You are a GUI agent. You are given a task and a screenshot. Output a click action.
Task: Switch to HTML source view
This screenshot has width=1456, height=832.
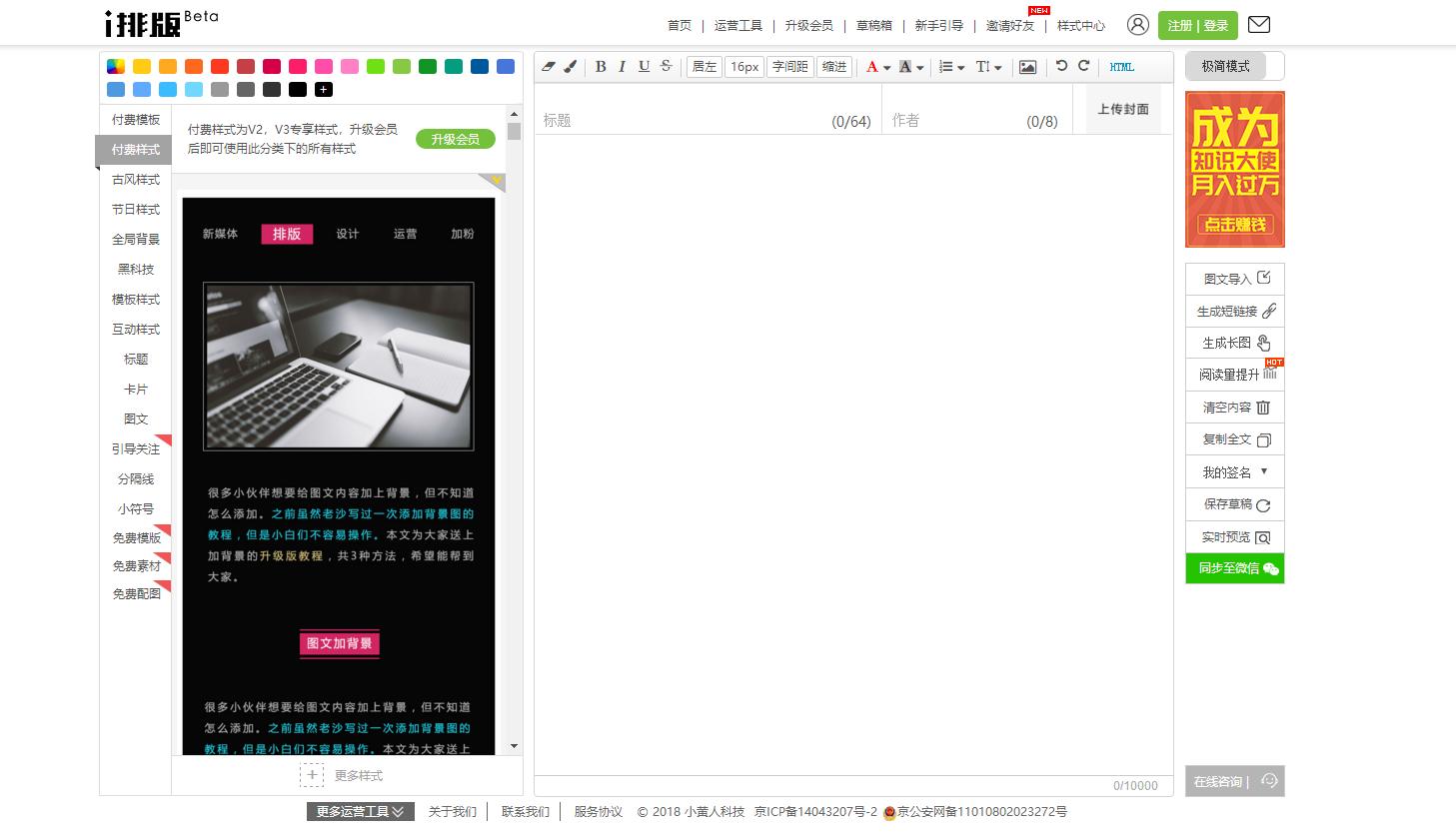pyautogui.click(x=1121, y=67)
